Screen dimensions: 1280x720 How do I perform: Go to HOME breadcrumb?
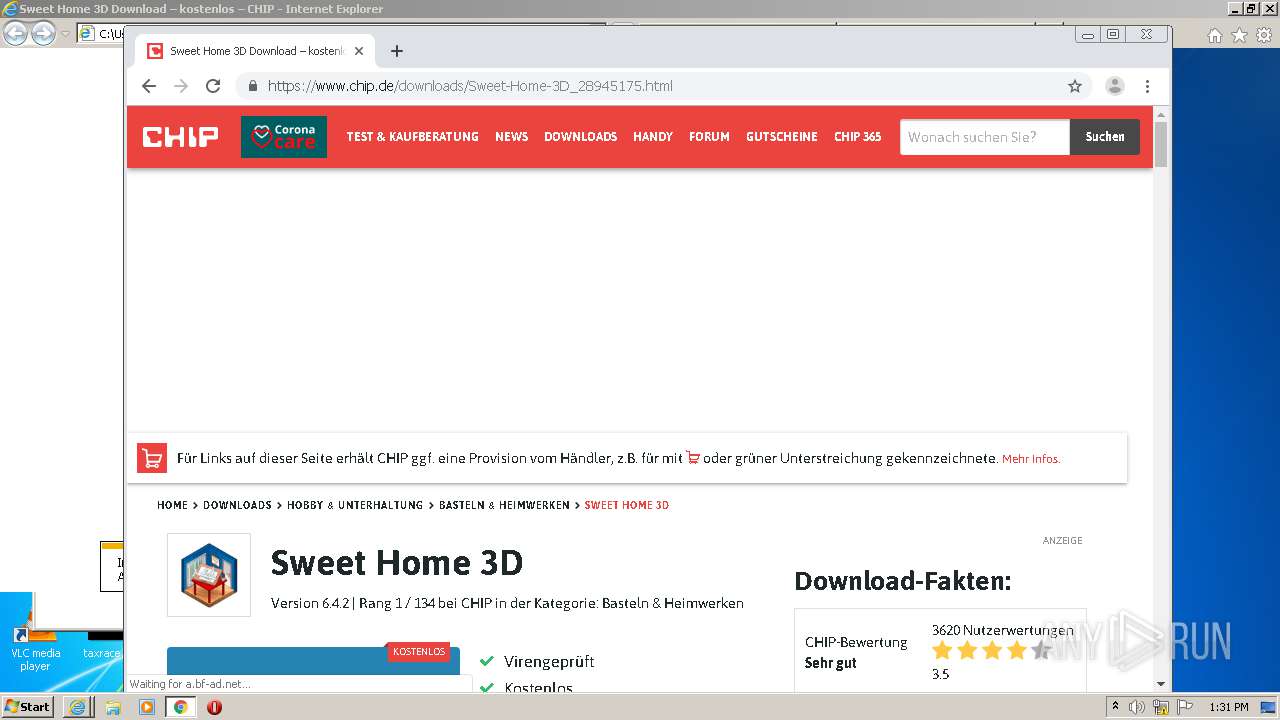pyautogui.click(x=172, y=505)
